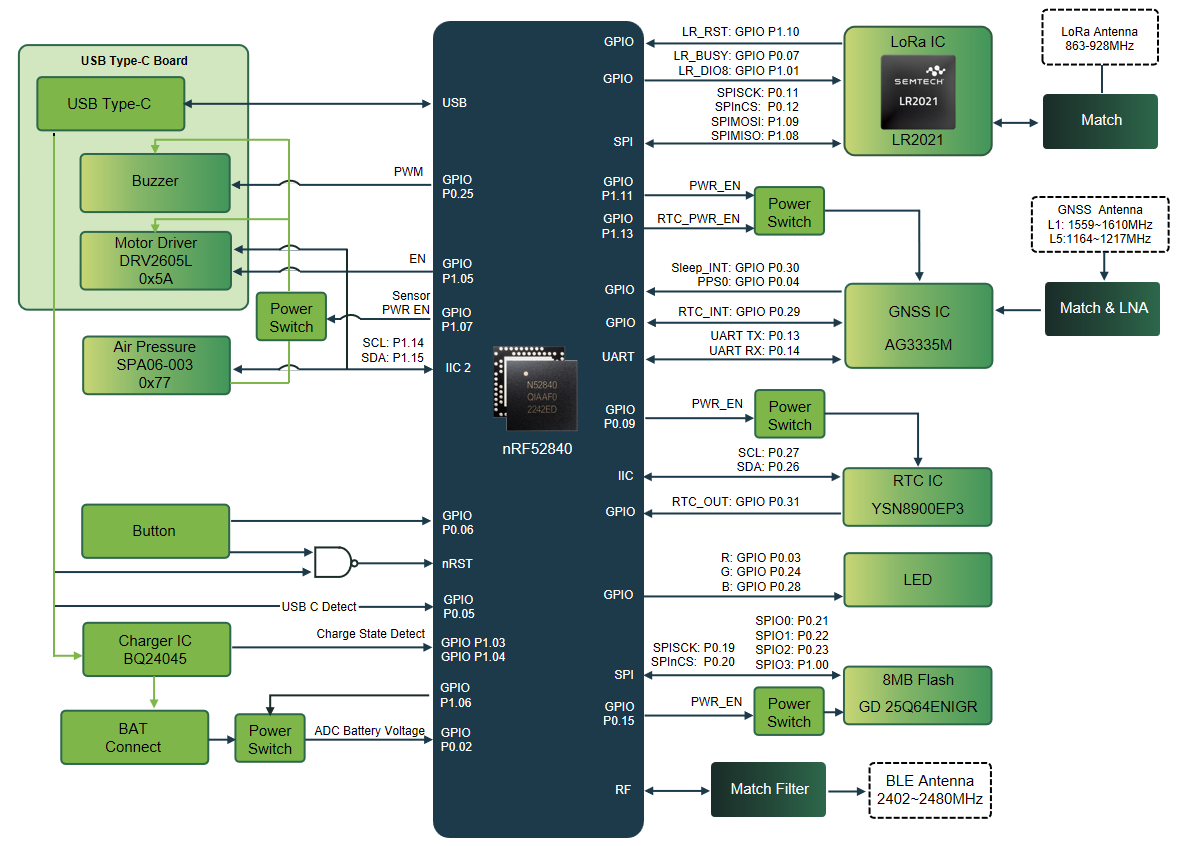Click the Power Switch feeding RTC IC
The height and width of the screenshot is (846, 1188).
tap(789, 414)
